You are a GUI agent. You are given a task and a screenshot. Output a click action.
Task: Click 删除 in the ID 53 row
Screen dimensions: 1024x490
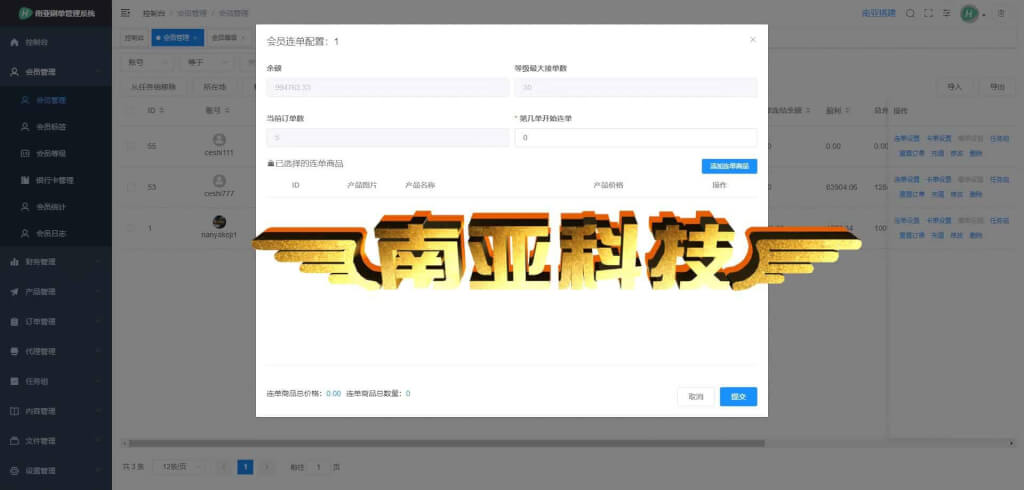click(x=976, y=194)
